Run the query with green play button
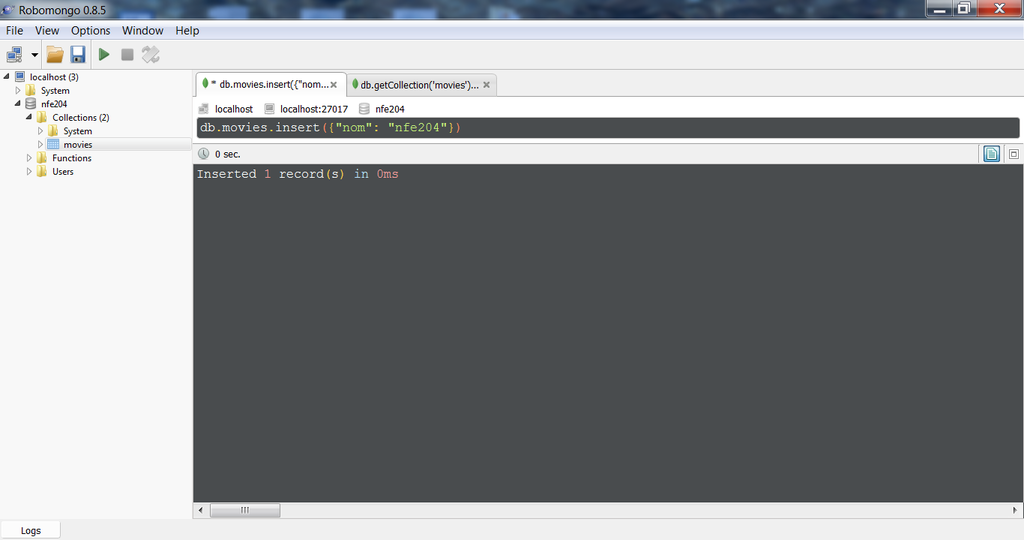 (x=104, y=54)
